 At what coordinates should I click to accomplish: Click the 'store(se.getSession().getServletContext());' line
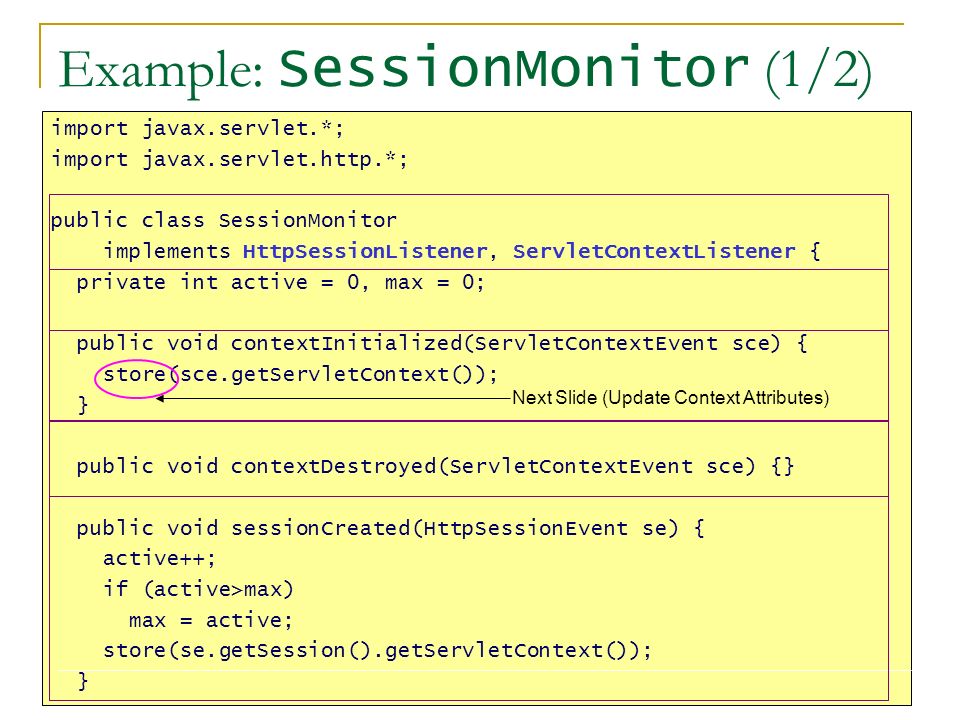(377, 650)
